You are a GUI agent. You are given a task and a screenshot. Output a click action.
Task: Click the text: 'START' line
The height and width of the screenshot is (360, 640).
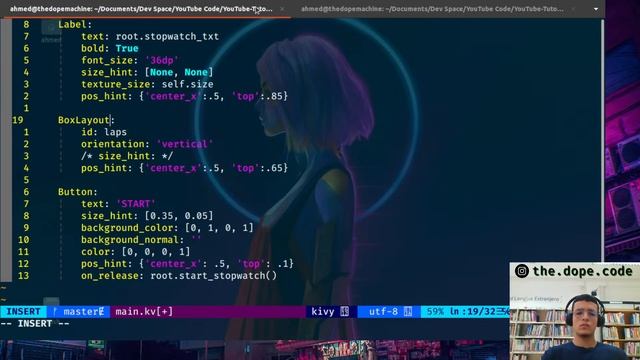pyautogui.click(x=118, y=204)
